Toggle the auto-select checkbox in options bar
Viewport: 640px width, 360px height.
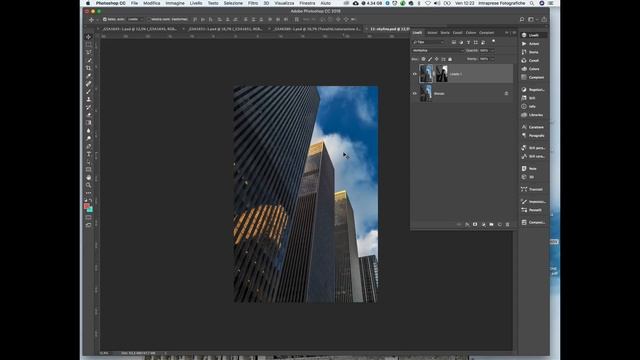(105, 19)
